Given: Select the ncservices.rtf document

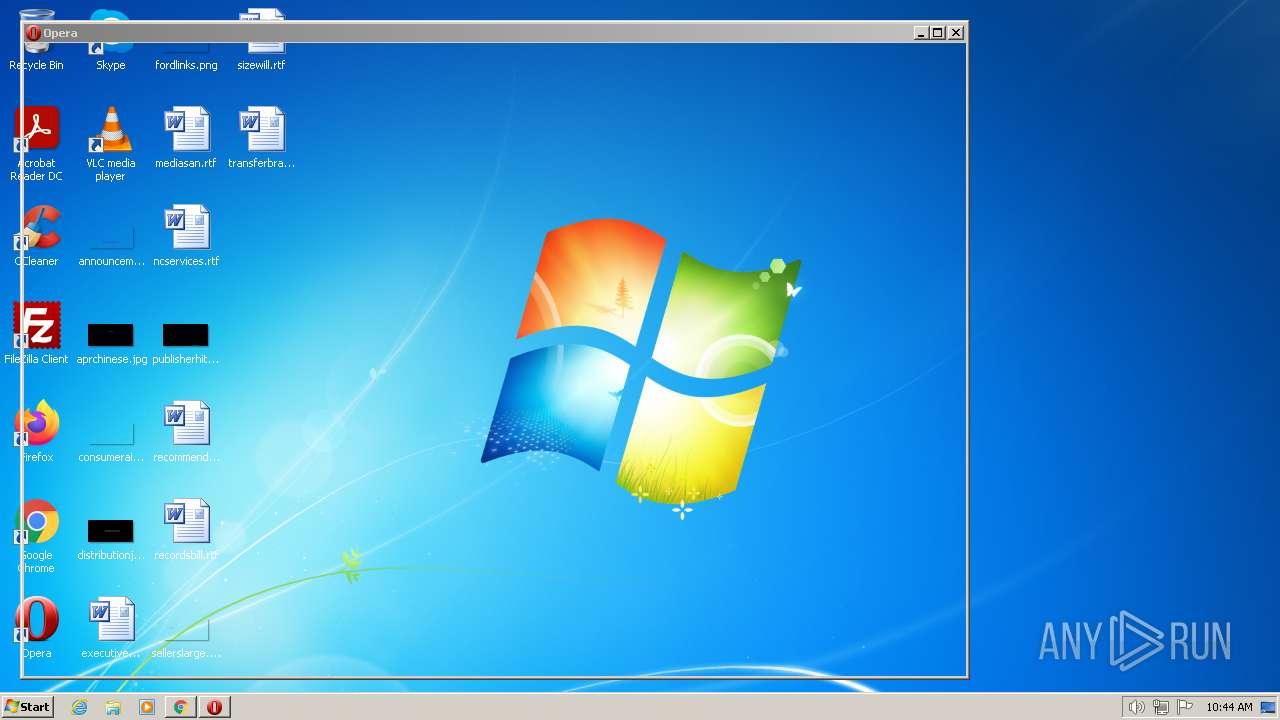Looking at the screenshot, I should pyautogui.click(x=186, y=236).
